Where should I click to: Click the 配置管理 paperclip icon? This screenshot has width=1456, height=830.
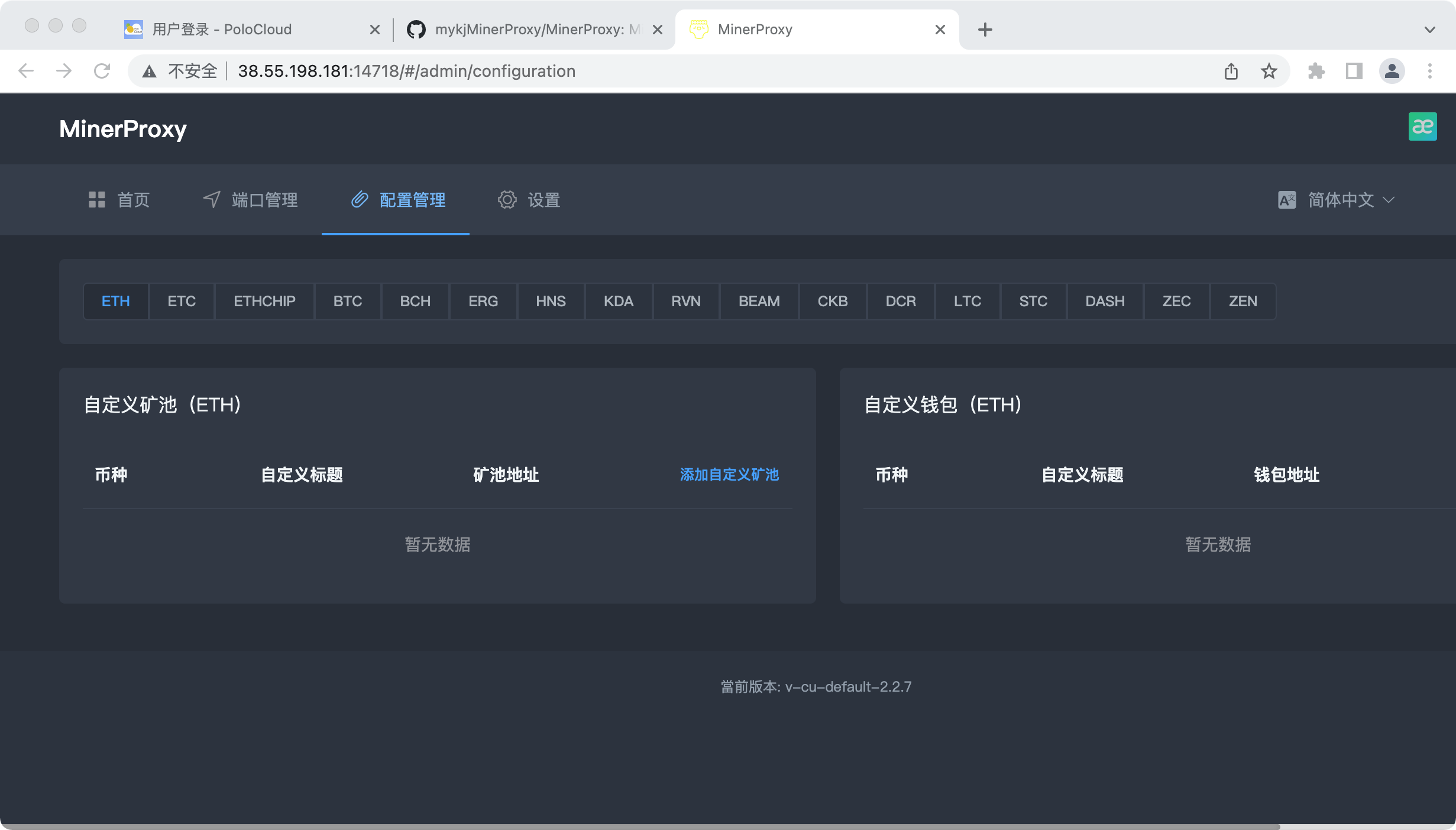[x=360, y=200]
